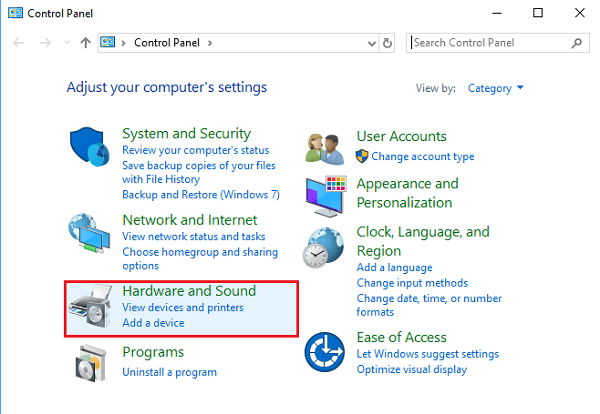The height and width of the screenshot is (414, 600).
Task: Click the up arrow navigation button
Action: pyautogui.click(x=86, y=43)
